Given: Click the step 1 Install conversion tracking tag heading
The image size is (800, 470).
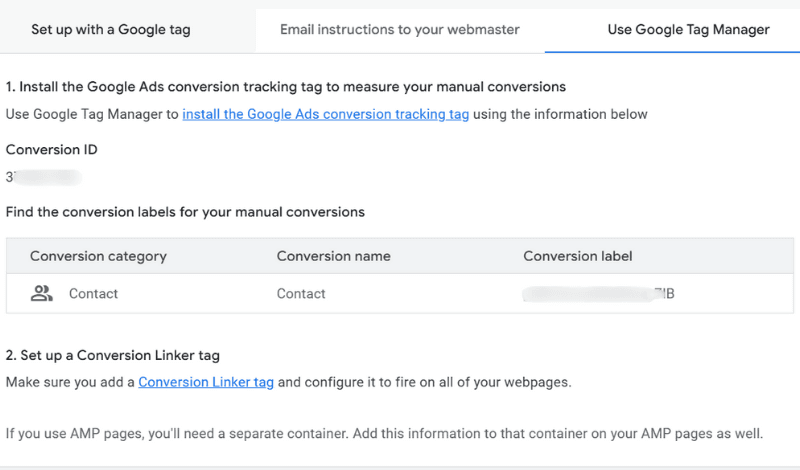Looking at the screenshot, I should coord(286,87).
